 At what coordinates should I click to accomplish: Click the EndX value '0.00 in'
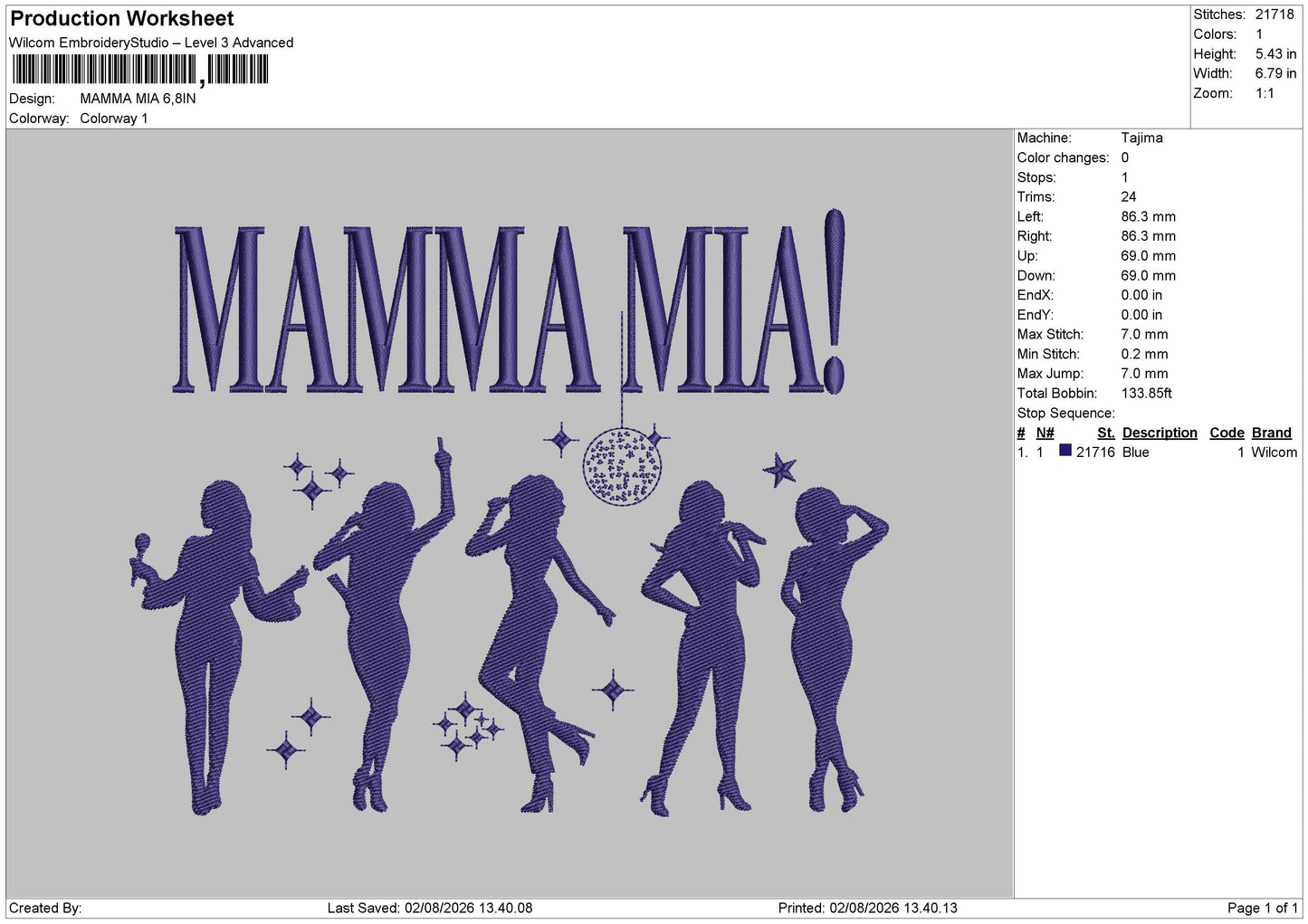click(x=1141, y=295)
